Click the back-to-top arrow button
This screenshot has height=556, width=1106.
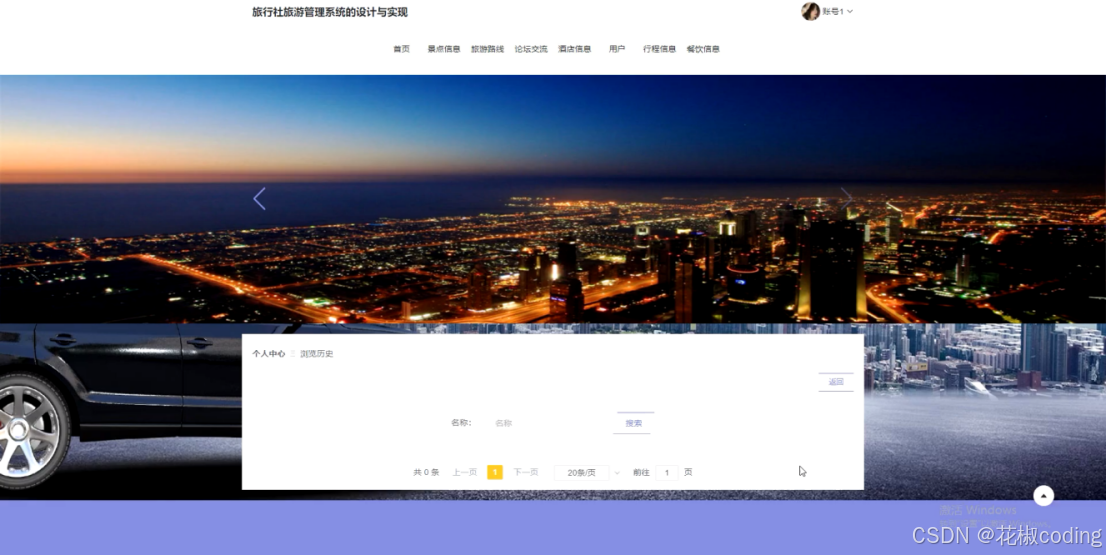point(1043,496)
